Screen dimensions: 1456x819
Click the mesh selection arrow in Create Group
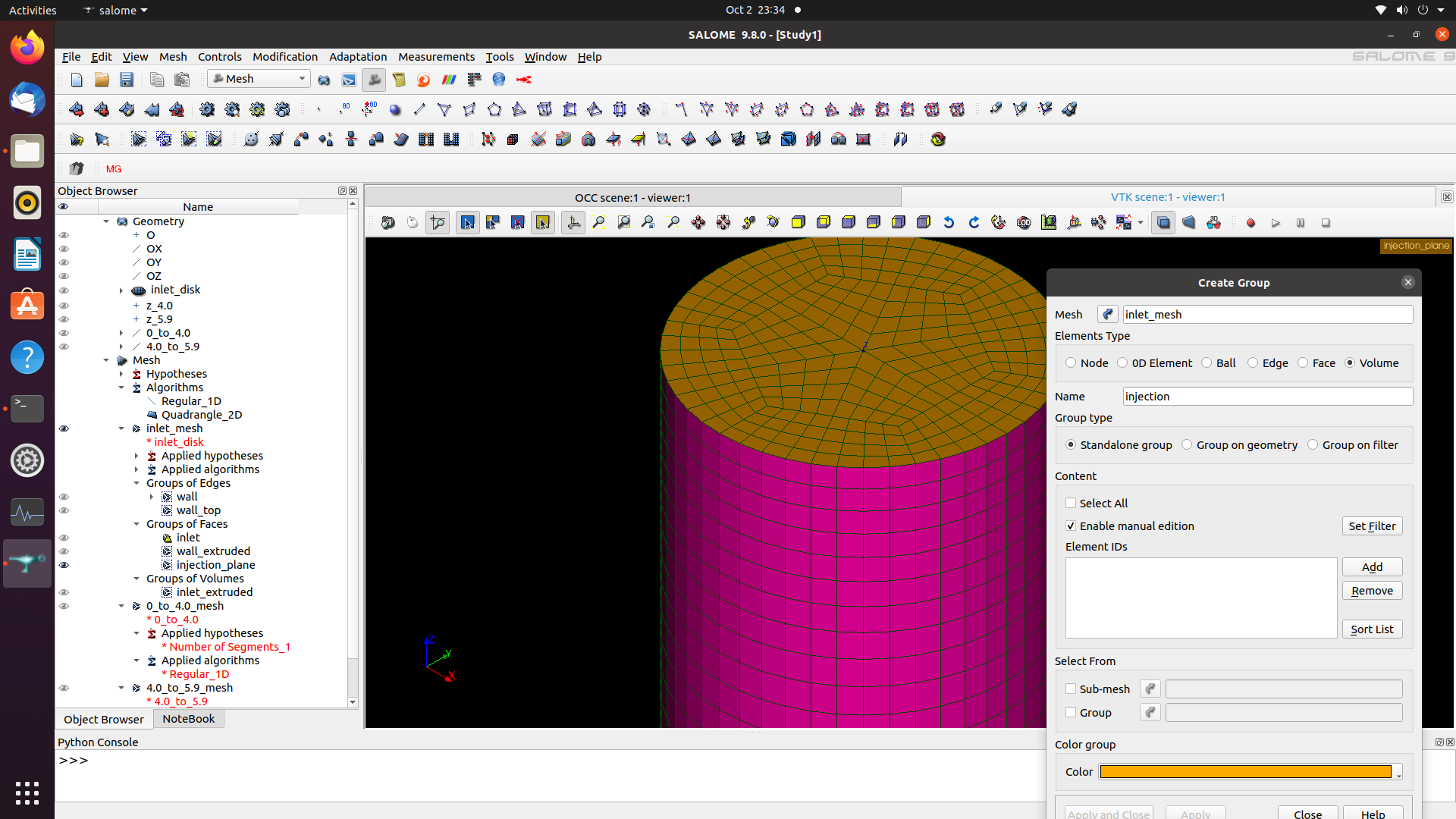[x=1107, y=315]
